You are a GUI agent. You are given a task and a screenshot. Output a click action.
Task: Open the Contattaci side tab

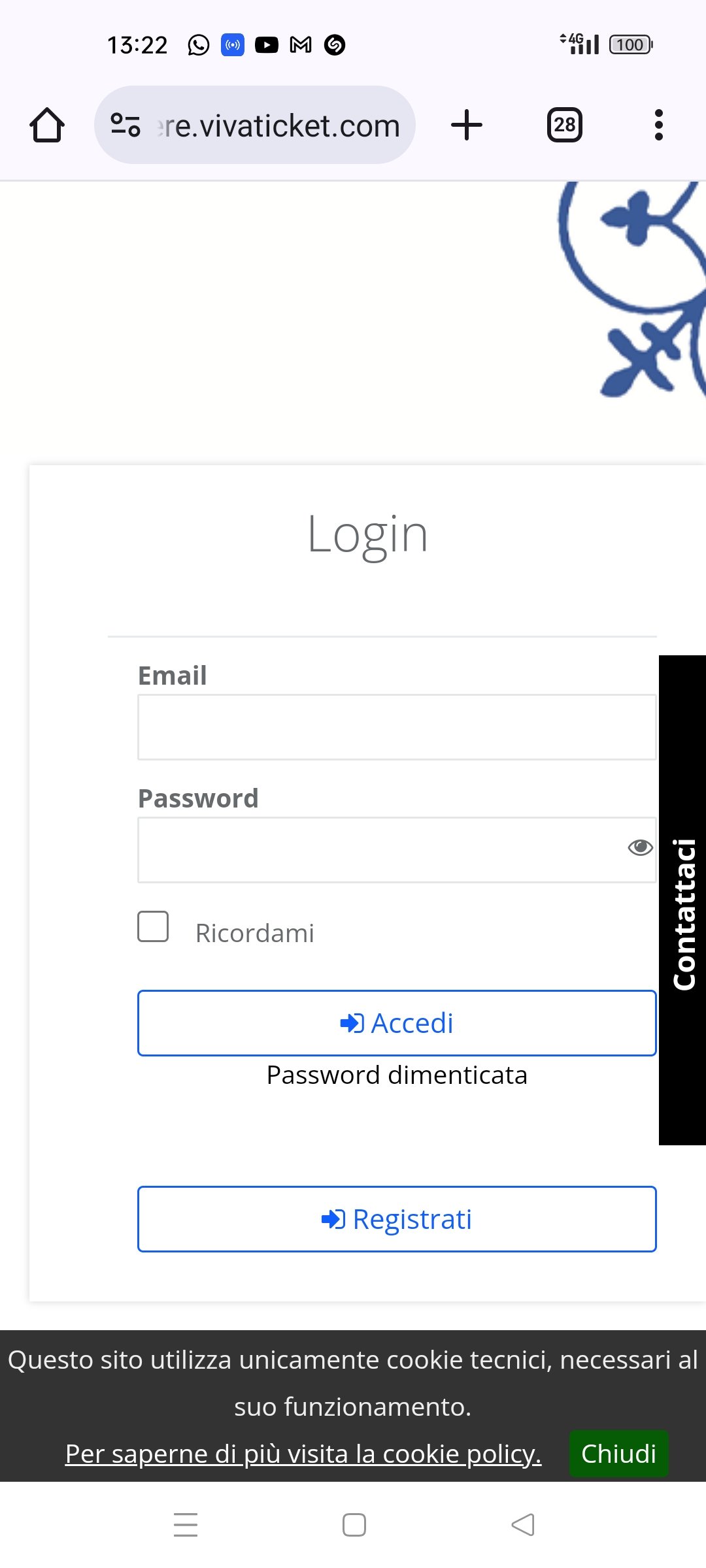[x=682, y=900]
